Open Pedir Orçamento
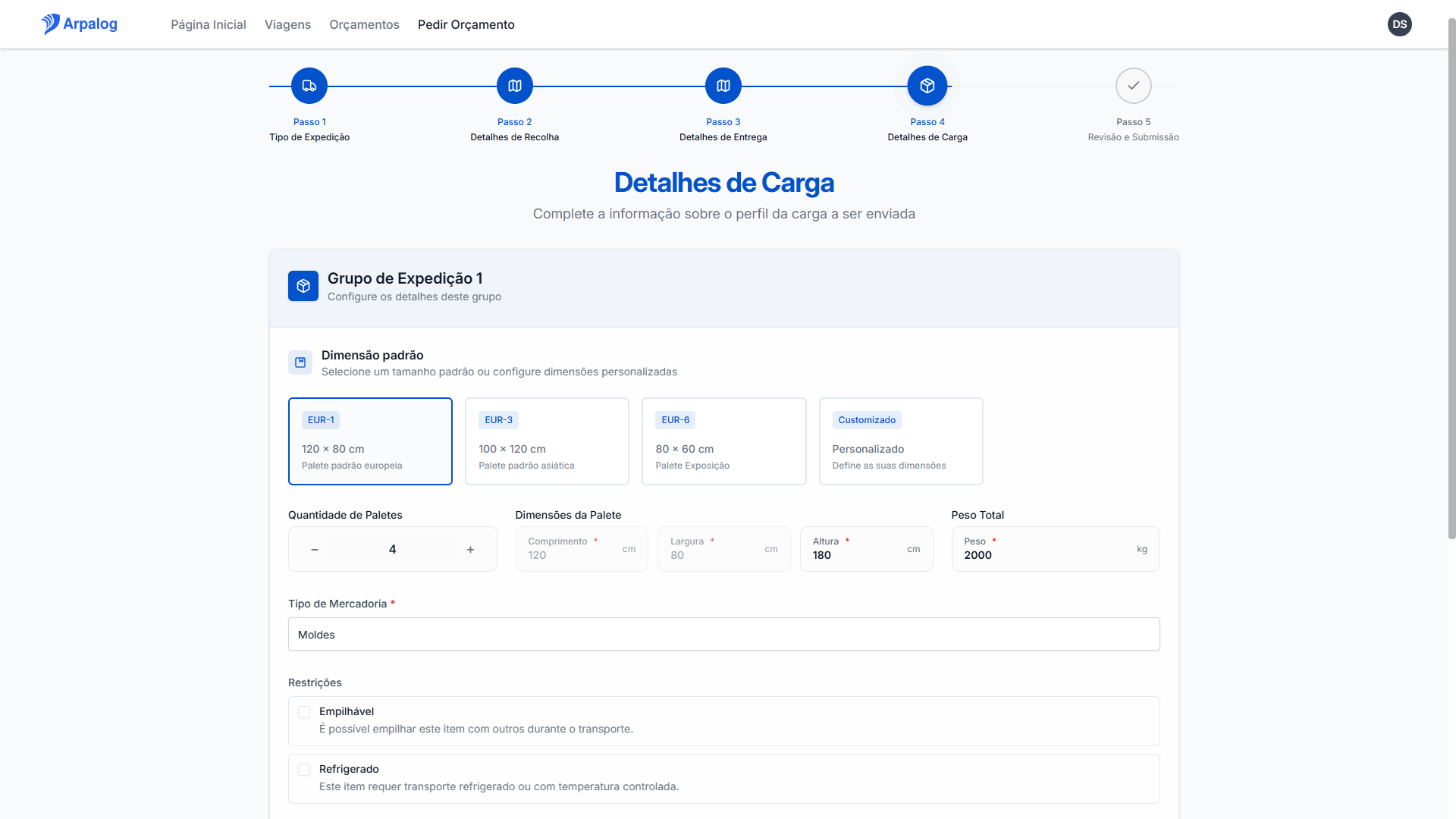Viewport: 1456px width, 819px height. click(x=466, y=24)
